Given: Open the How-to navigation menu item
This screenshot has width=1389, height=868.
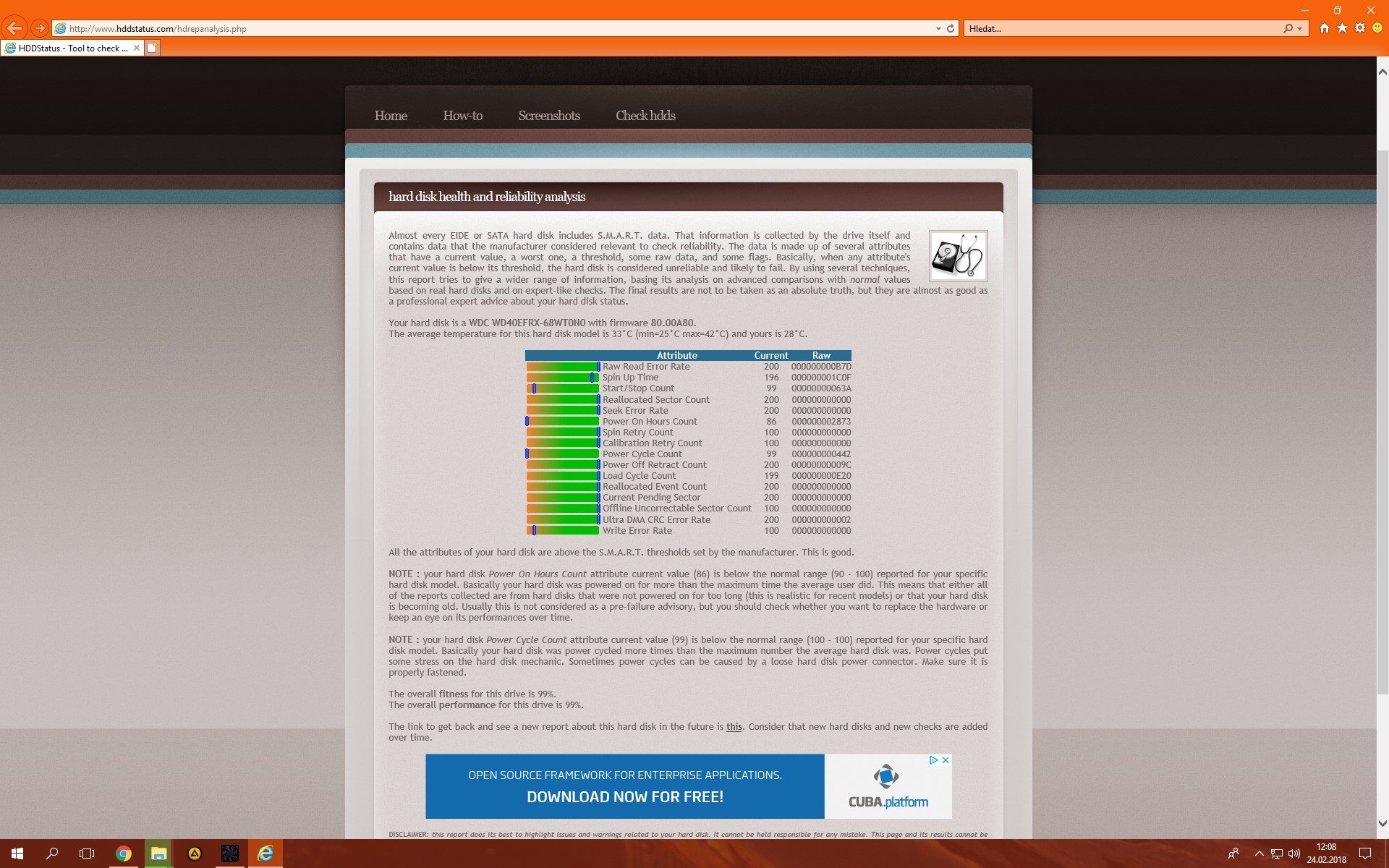Looking at the screenshot, I should pos(463,116).
